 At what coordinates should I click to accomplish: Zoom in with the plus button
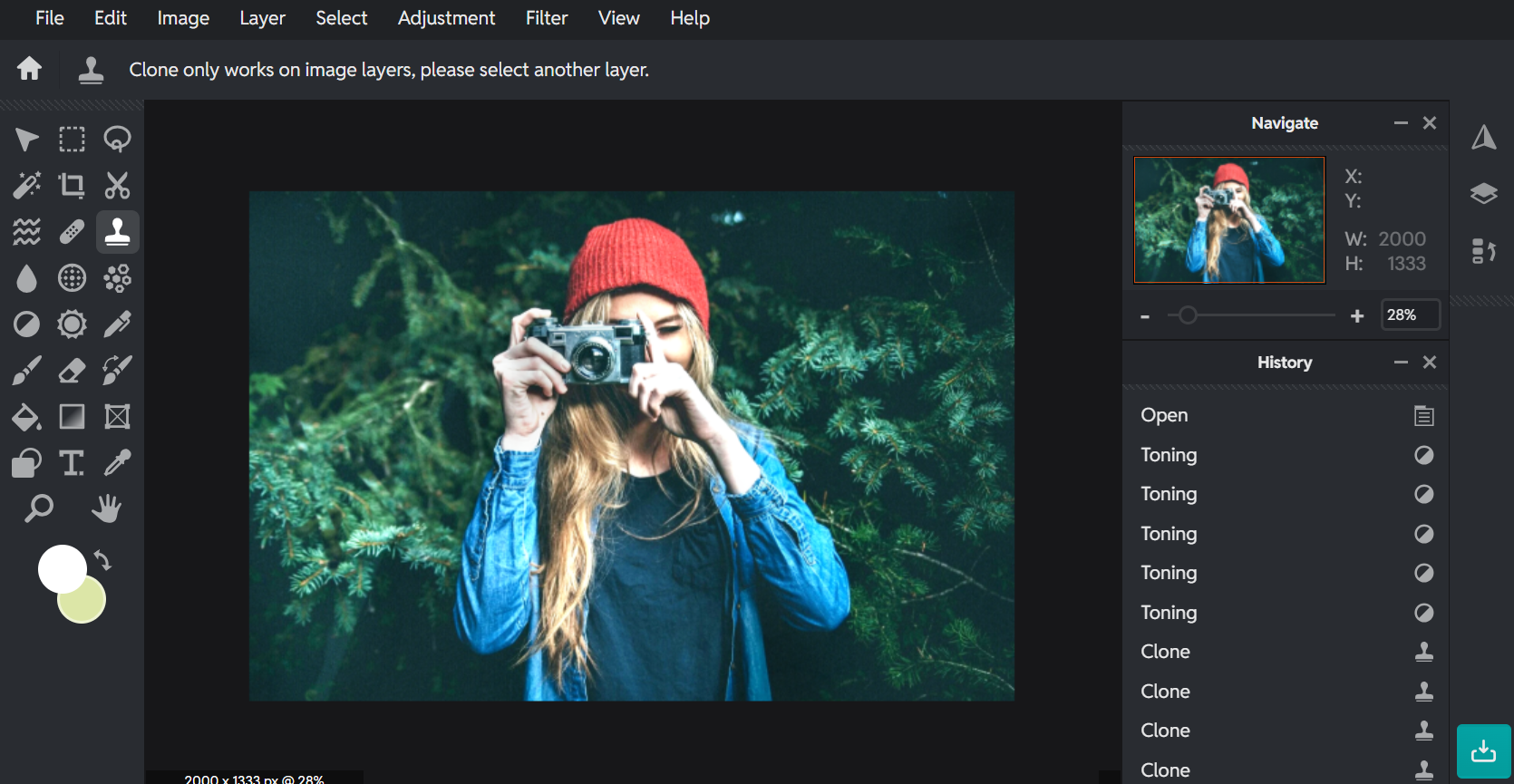pyautogui.click(x=1357, y=315)
